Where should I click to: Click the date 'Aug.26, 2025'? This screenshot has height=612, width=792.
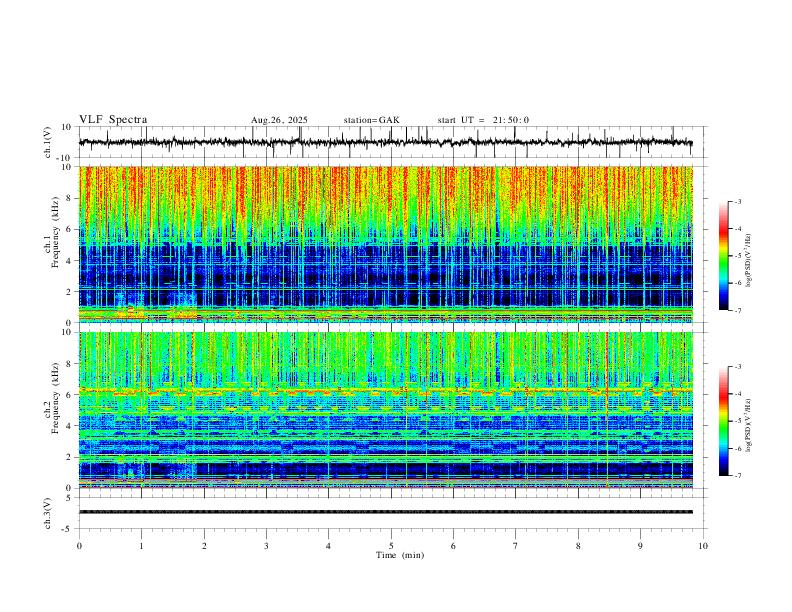point(279,120)
